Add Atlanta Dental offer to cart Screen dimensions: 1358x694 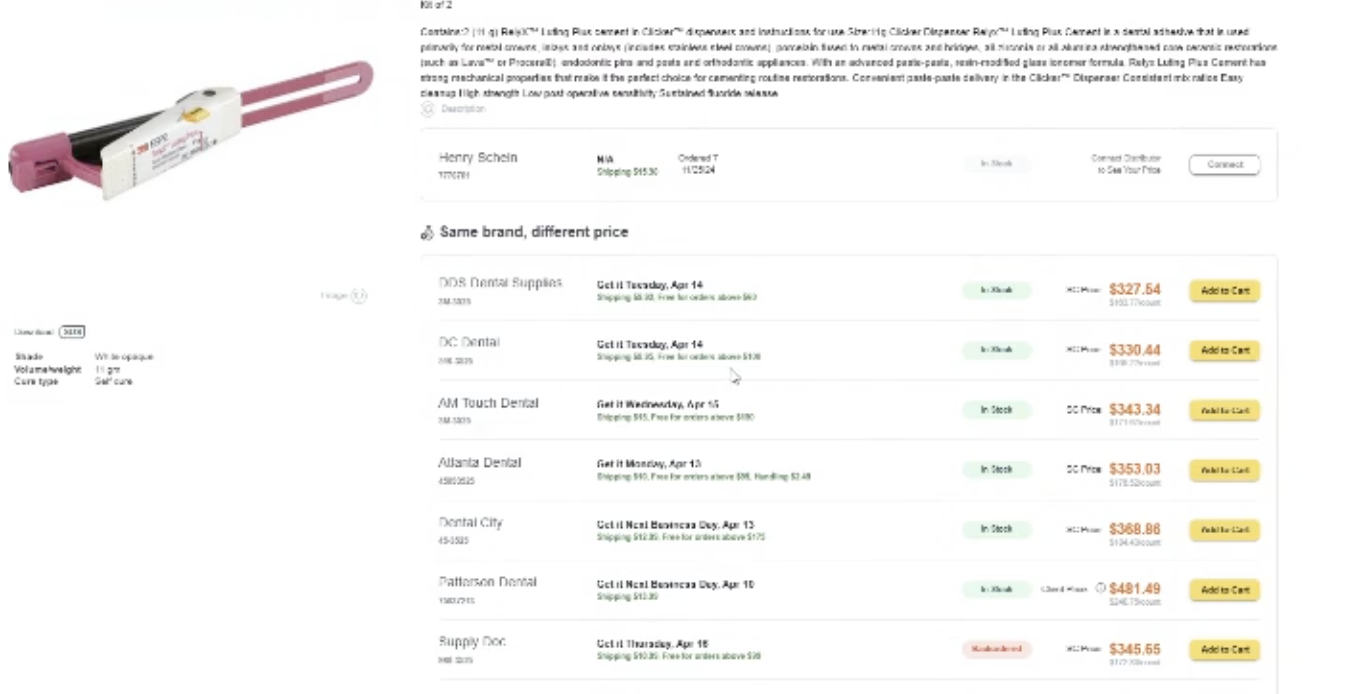[x=1224, y=470]
